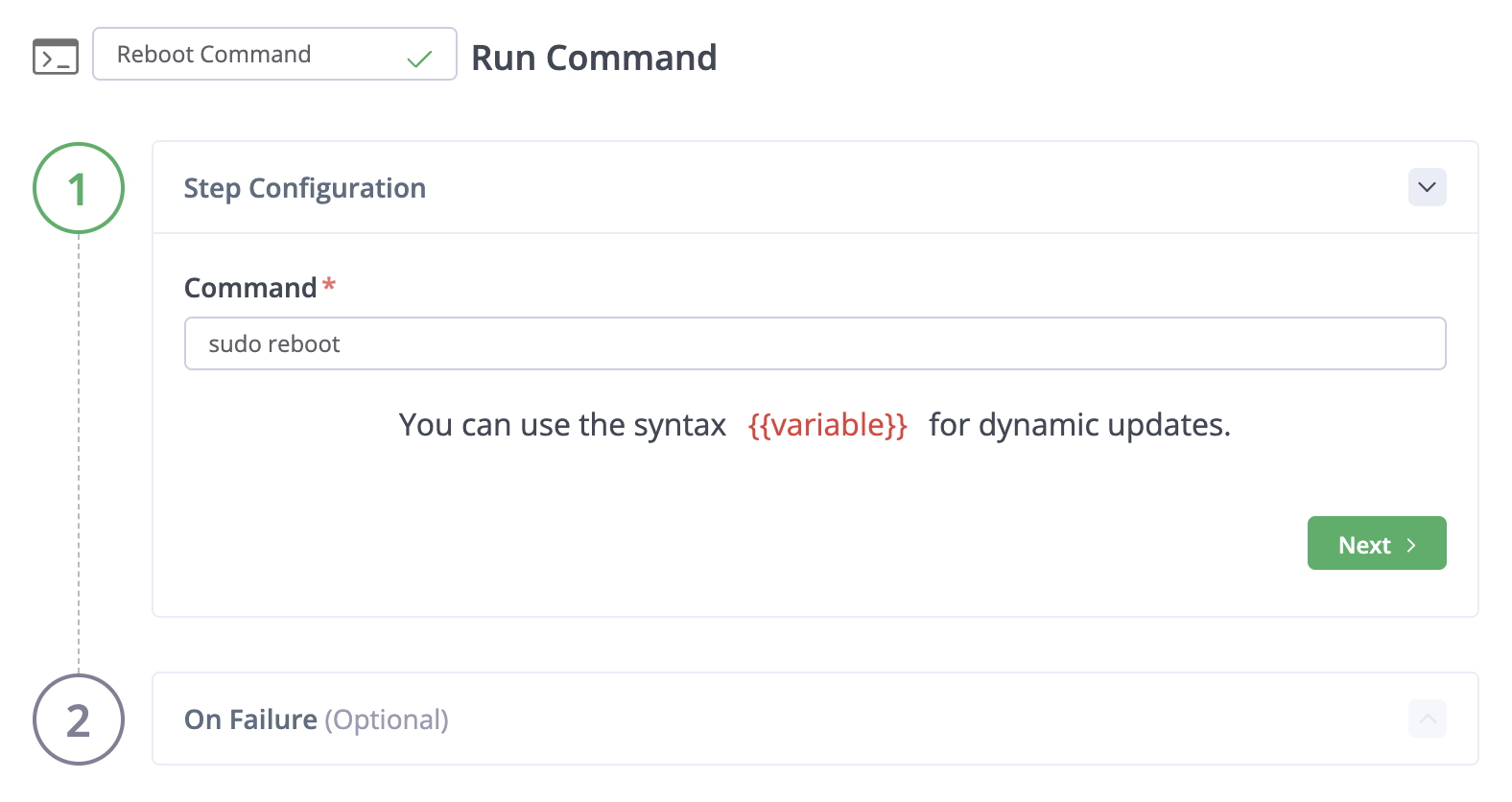Viewport: 1512px width, 802px height.
Task: Click the dashed connector between steps
Action: (79, 451)
